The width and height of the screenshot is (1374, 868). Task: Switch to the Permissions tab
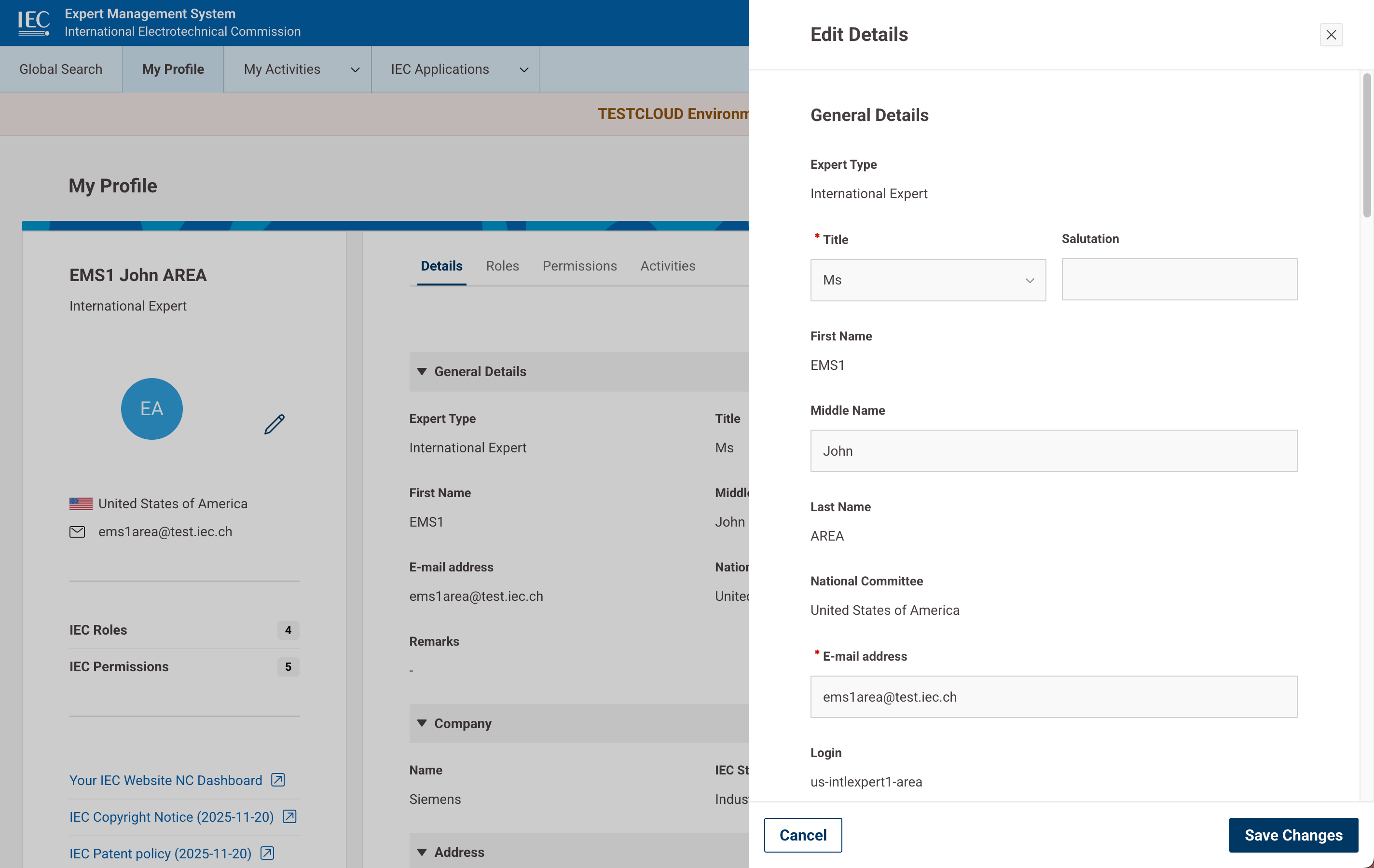(580, 266)
